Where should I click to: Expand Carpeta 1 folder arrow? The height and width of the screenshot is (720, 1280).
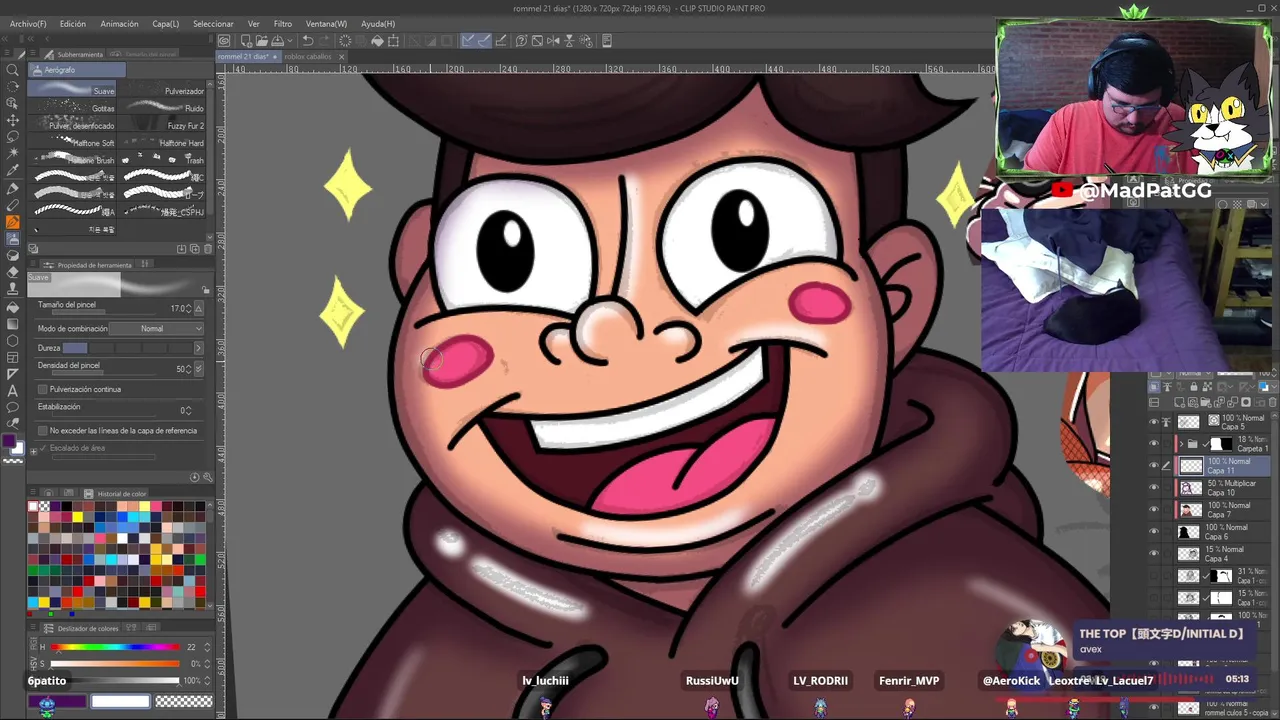coord(1181,444)
